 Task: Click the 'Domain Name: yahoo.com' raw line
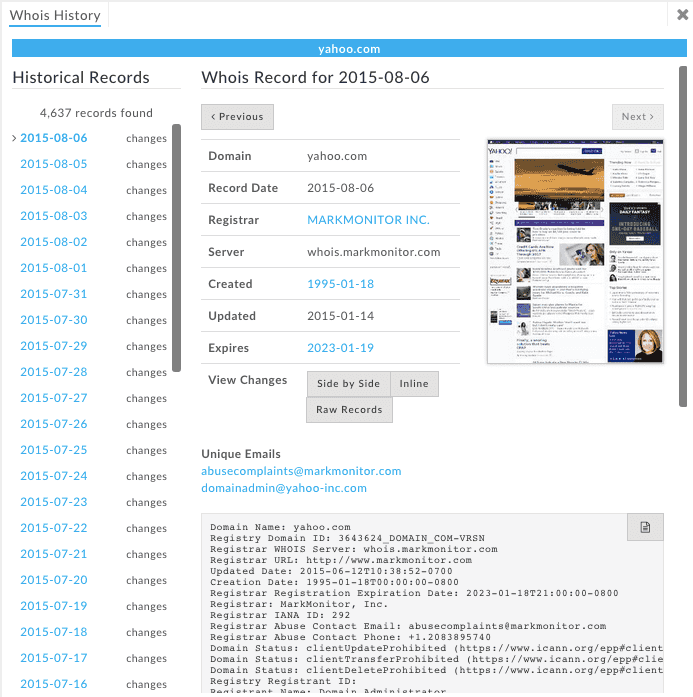coord(280,528)
